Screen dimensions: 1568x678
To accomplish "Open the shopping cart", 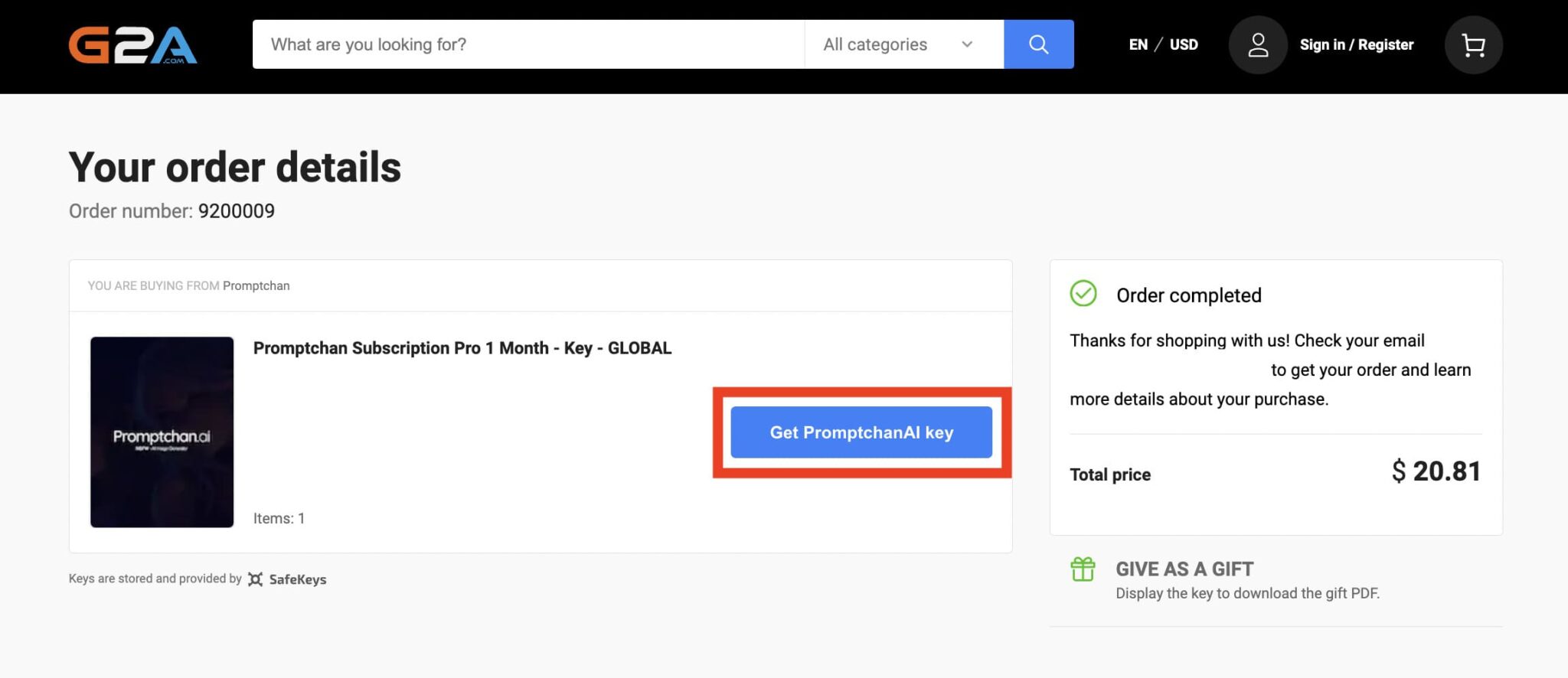I will click(1472, 45).
